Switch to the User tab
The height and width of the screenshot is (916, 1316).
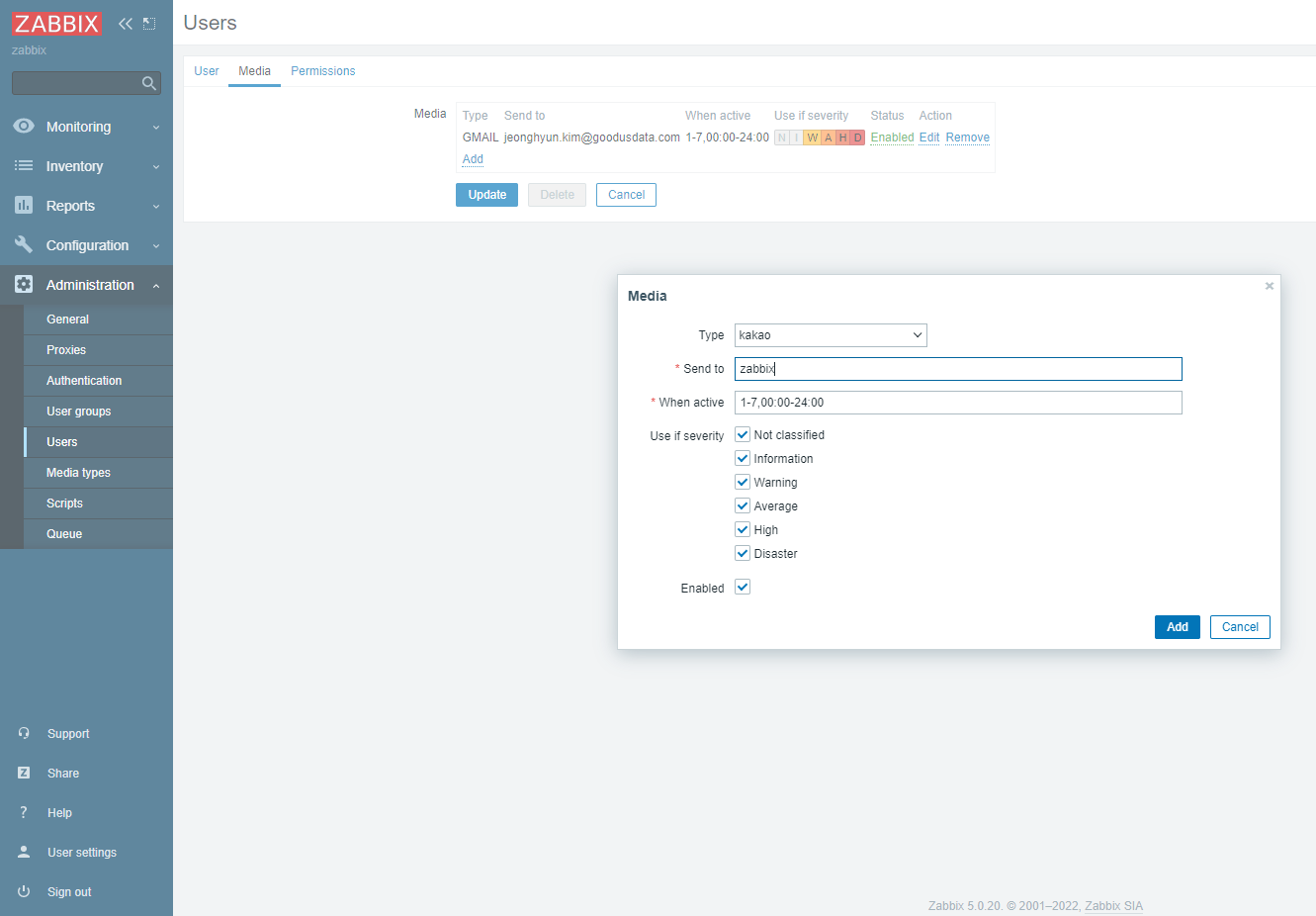(206, 71)
